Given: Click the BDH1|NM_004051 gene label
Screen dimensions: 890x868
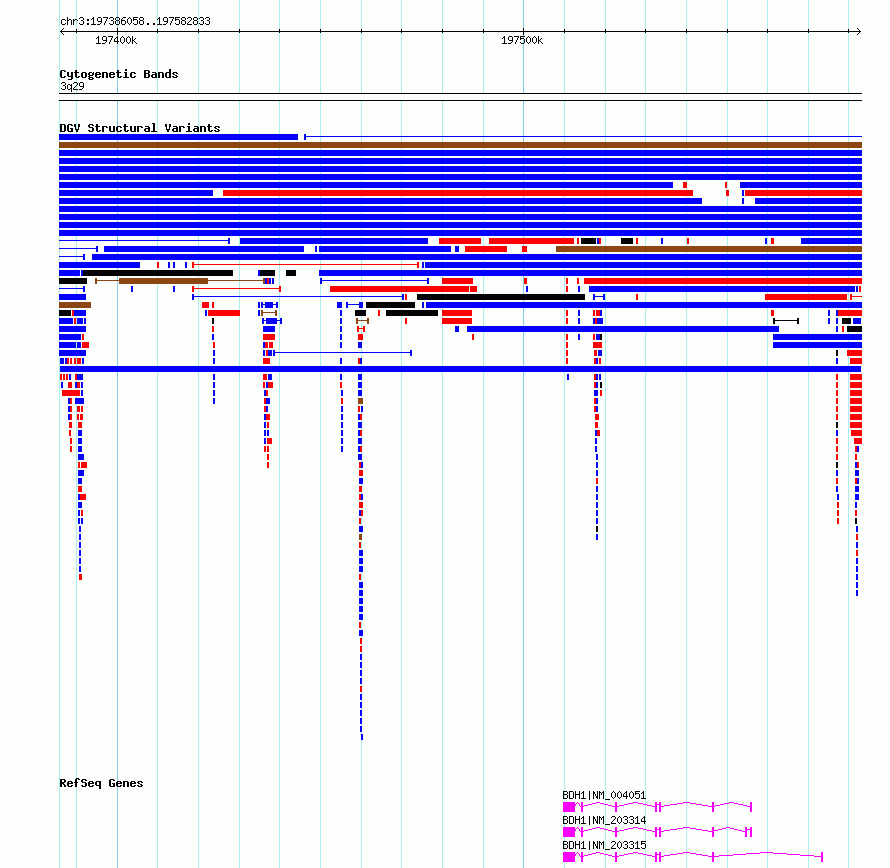Looking at the screenshot, I should click(x=604, y=795).
